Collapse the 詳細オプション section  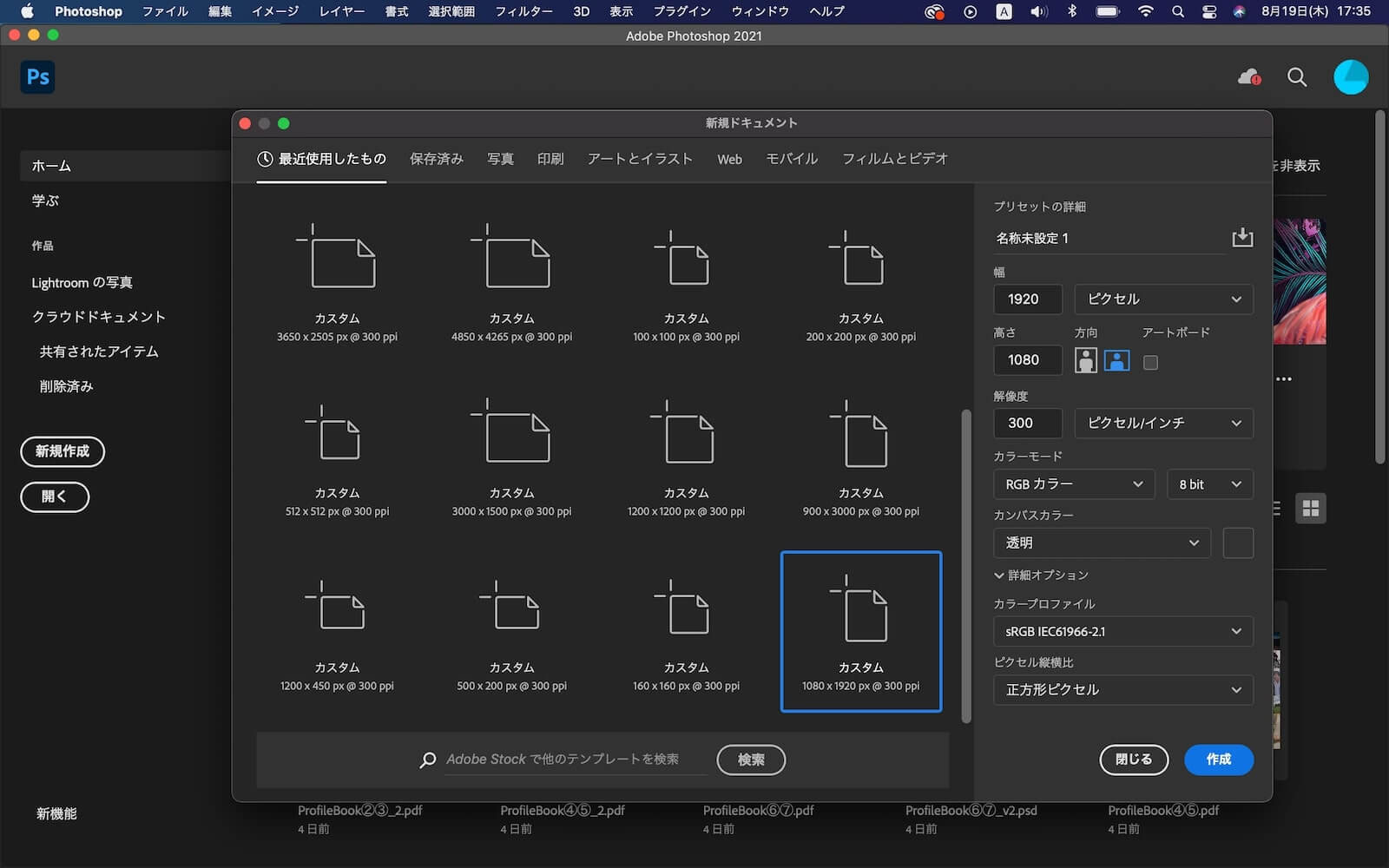click(x=1041, y=575)
